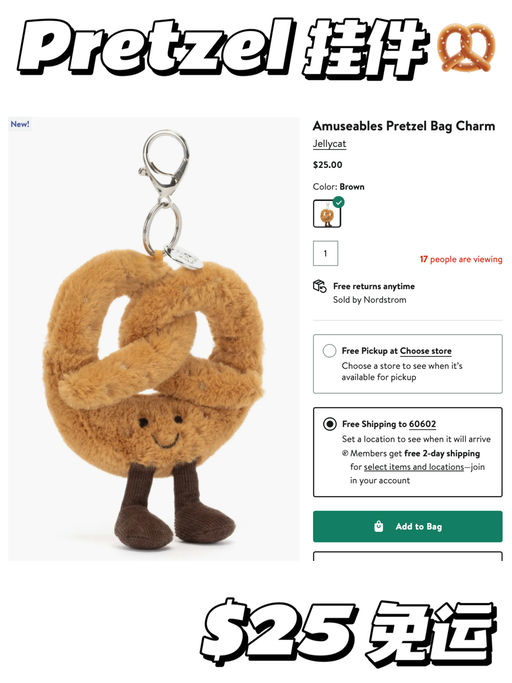
Task: Click the free returns box icon
Action: (x=320, y=286)
